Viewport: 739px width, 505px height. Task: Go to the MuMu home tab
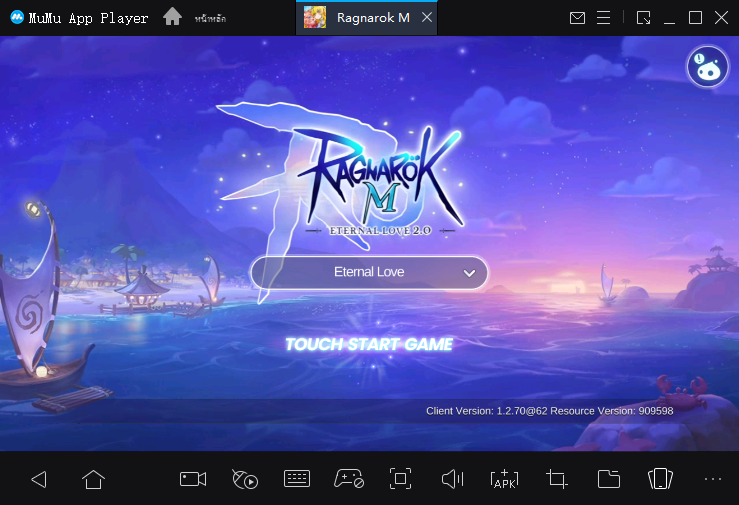(173, 18)
